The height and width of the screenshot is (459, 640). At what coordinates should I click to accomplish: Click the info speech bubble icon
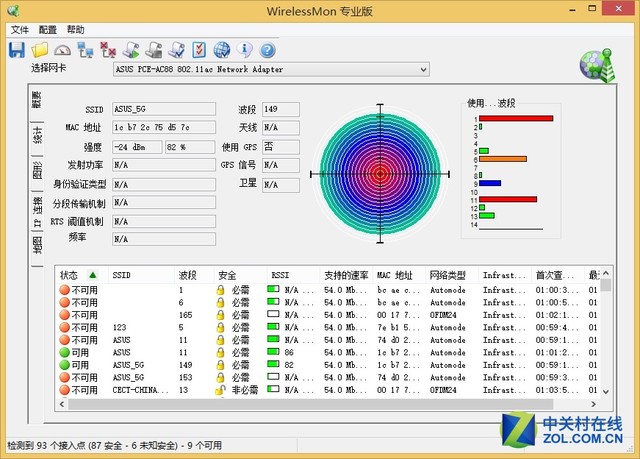(x=244, y=49)
